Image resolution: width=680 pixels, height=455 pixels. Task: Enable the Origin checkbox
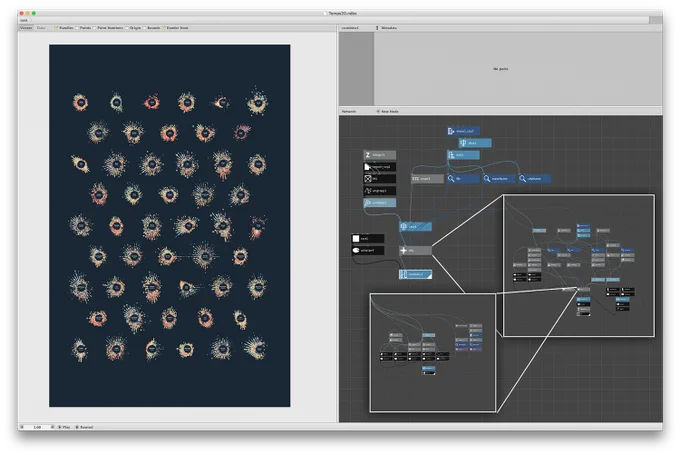tap(127, 28)
